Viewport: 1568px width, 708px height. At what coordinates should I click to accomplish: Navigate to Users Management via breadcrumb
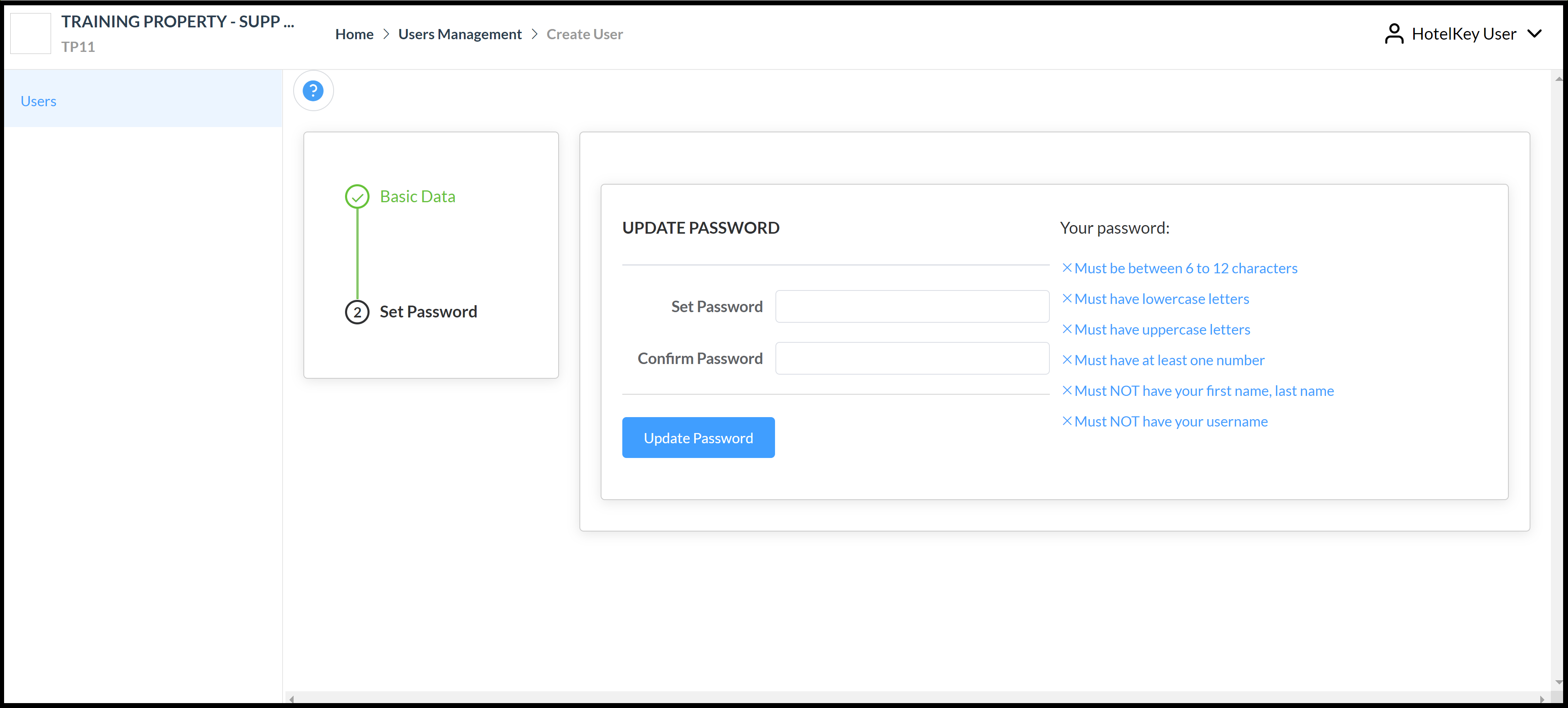coord(459,34)
